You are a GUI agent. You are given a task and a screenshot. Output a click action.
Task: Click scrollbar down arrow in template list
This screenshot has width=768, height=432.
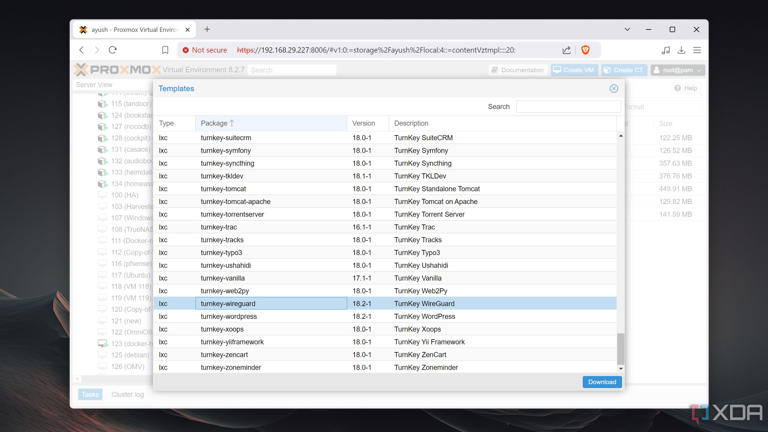click(x=621, y=368)
